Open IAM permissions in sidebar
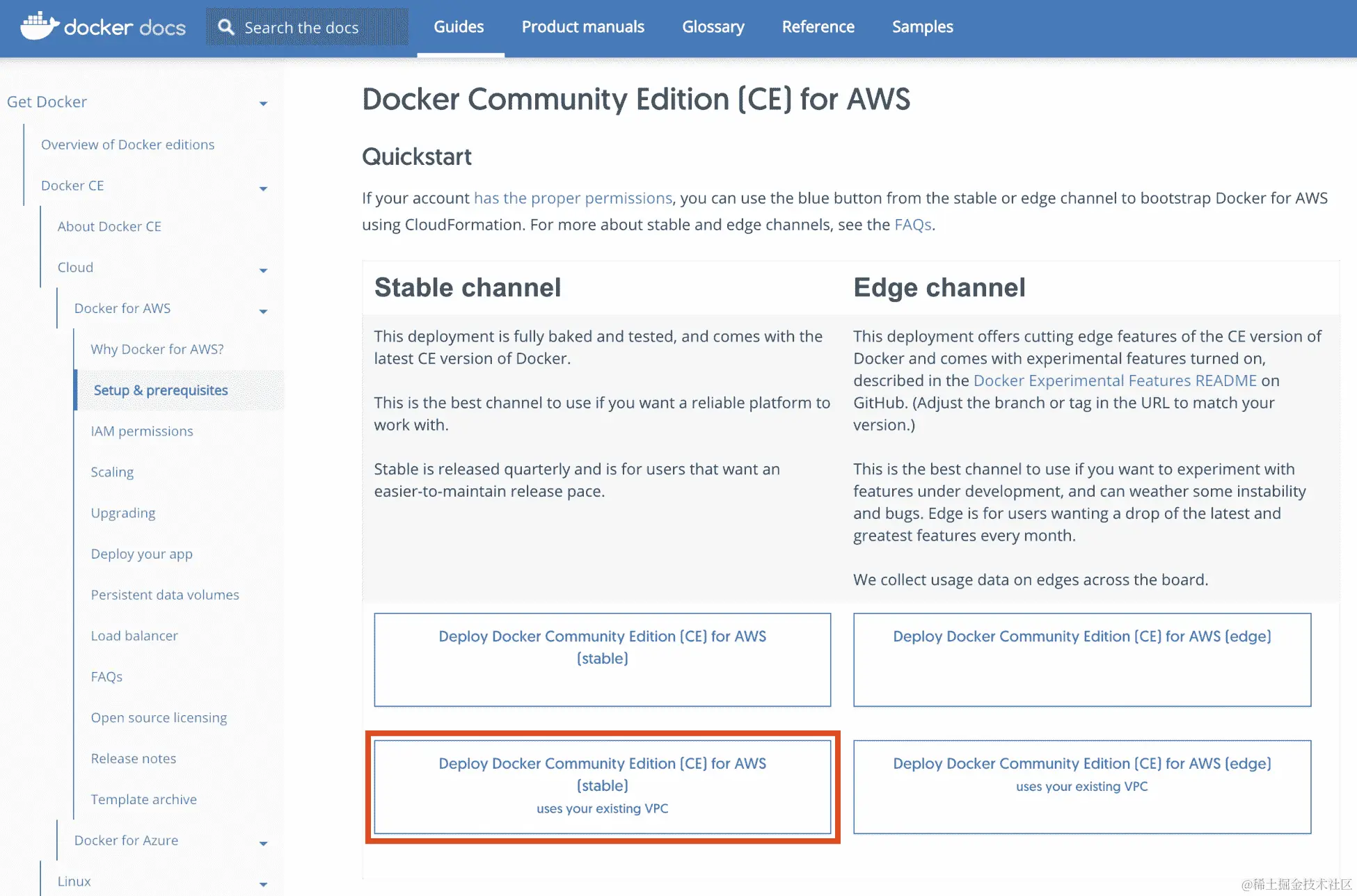The image size is (1357, 896). (x=142, y=431)
